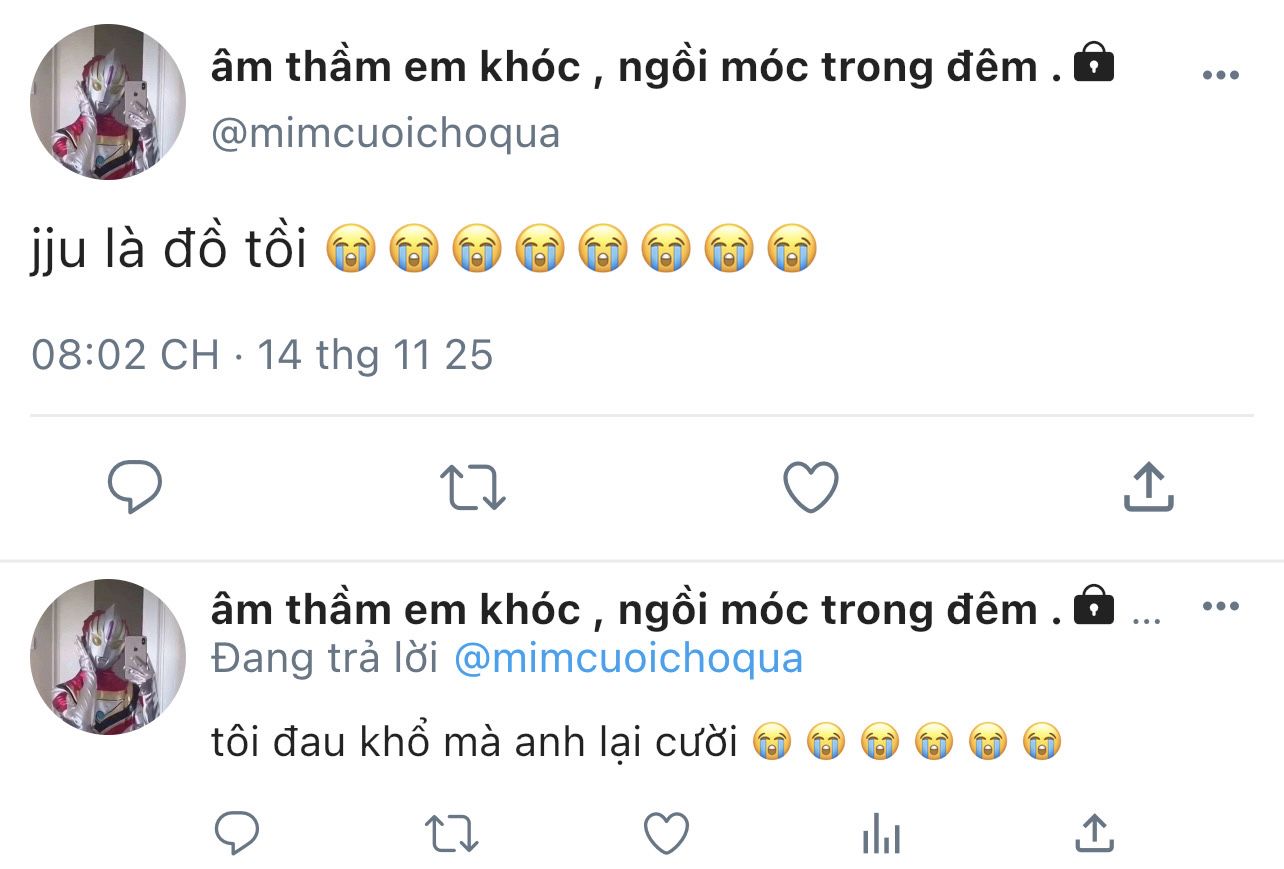View analytics for the reply tweet

881,833
